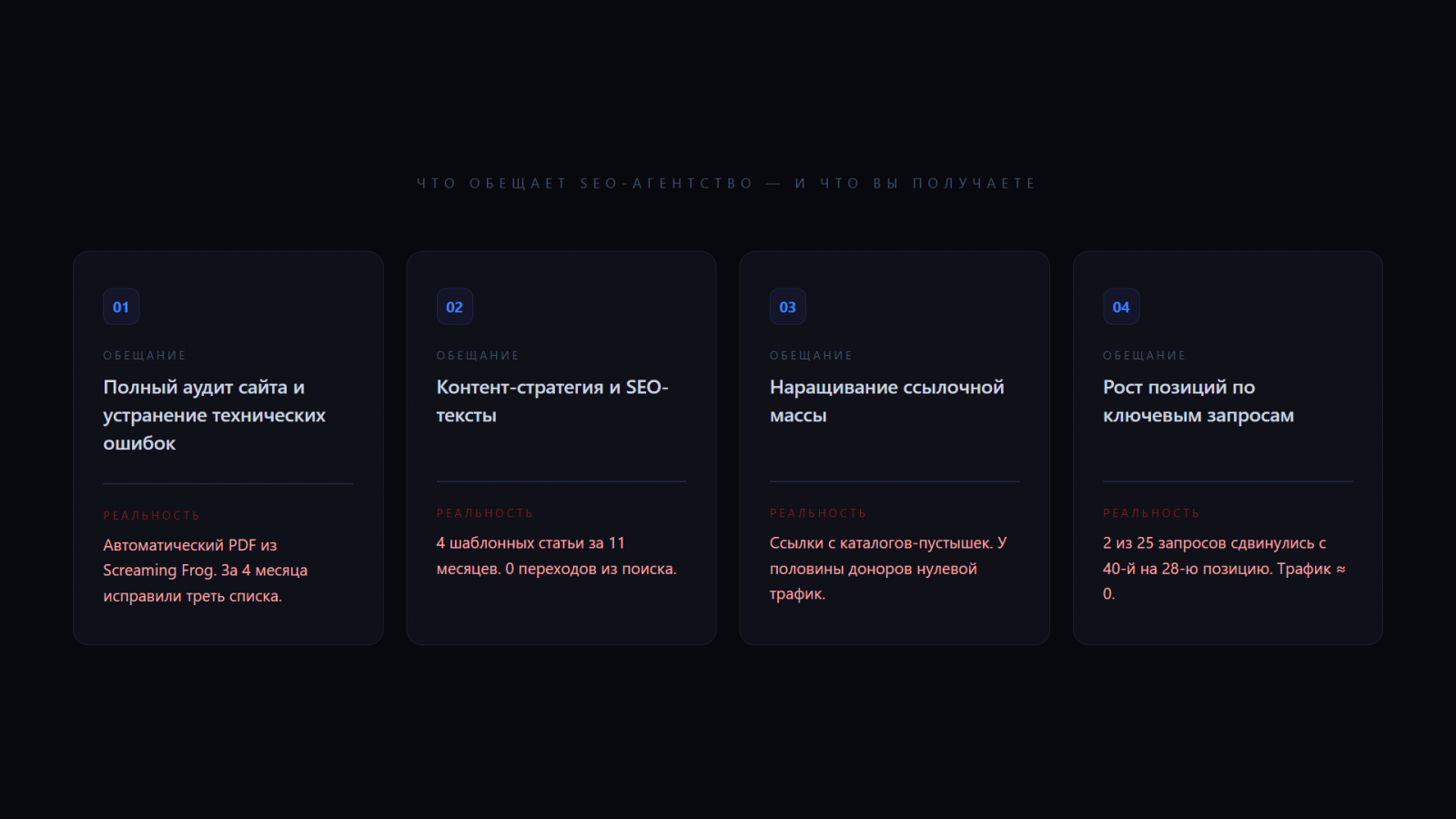This screenshot has width=1456, height=819.
Task: Click 'Реальность' label in the third card
Action: pyautogui.click(x=818, y=513)
